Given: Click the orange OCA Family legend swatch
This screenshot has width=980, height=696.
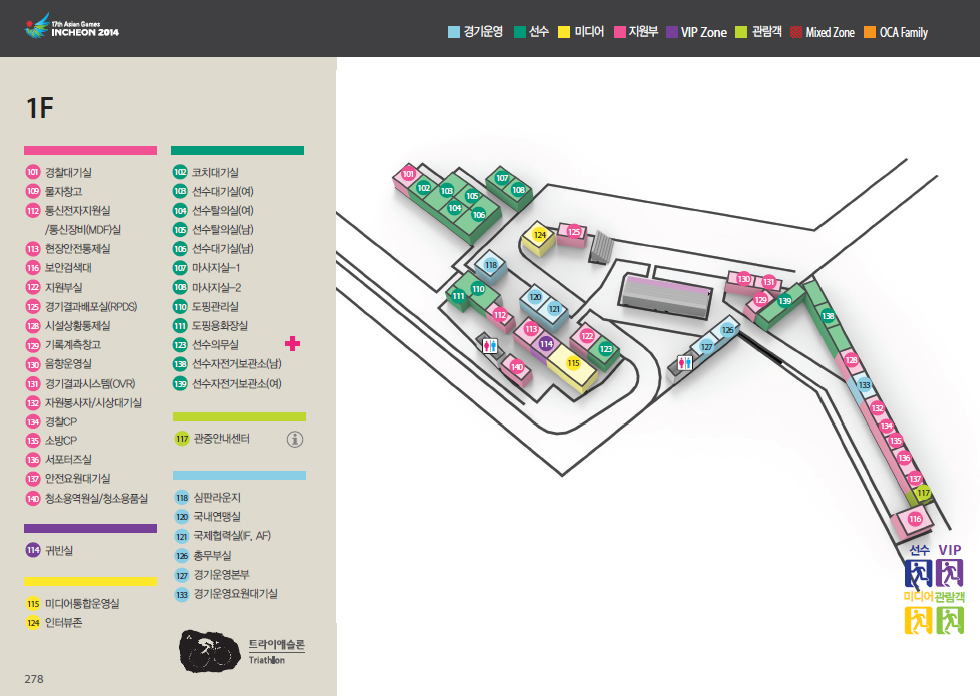Looking at the screenshot, I should pos(869,32).
